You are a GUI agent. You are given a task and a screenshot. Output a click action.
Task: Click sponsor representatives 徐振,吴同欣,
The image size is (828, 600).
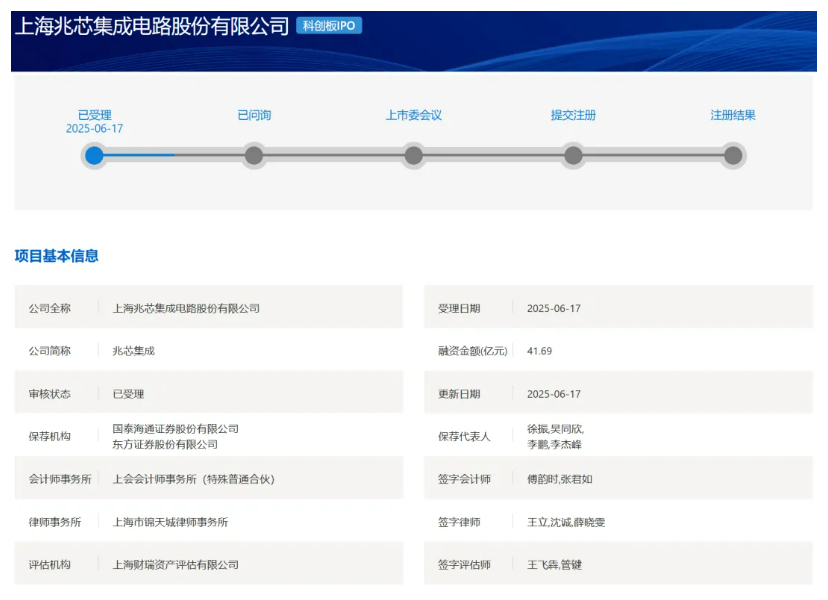click(556, 428)
